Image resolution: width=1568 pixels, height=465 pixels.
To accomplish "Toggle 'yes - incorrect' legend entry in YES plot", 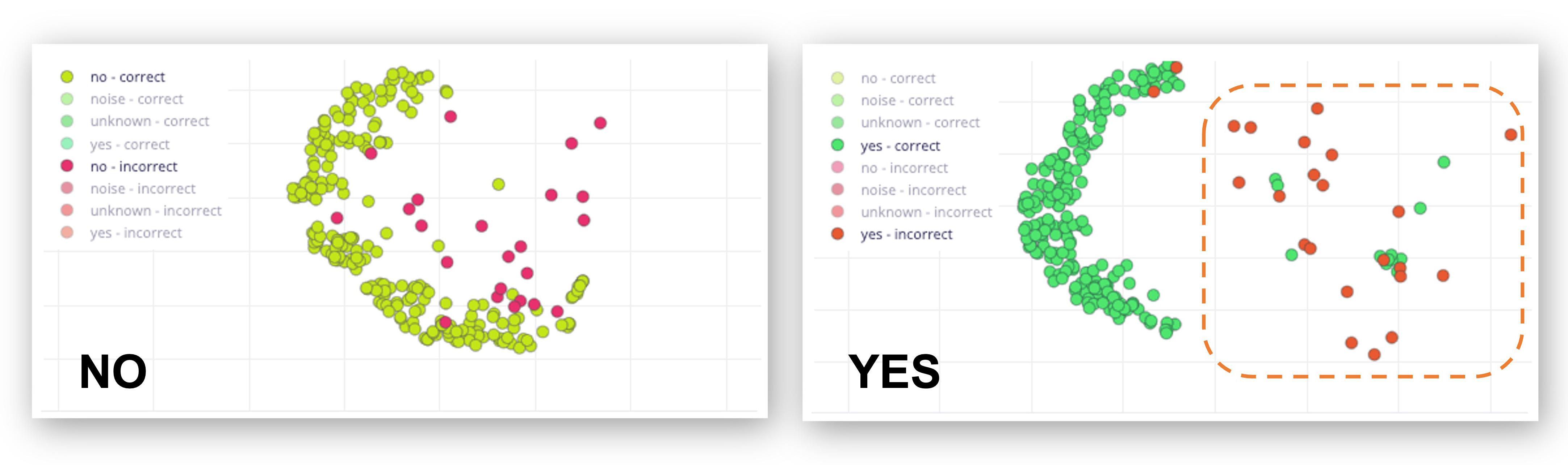I will [x=906, y=234].
